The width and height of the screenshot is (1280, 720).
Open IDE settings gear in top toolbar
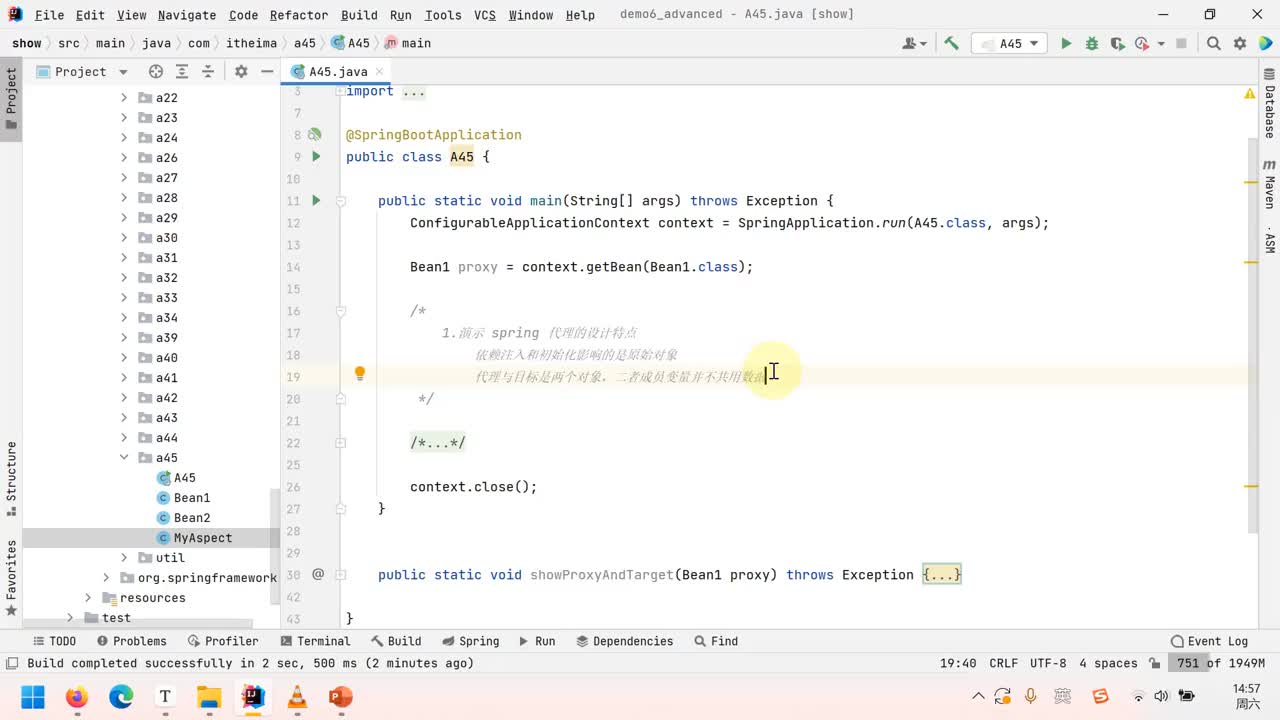pyautogui.click(x=1240, y=43)
